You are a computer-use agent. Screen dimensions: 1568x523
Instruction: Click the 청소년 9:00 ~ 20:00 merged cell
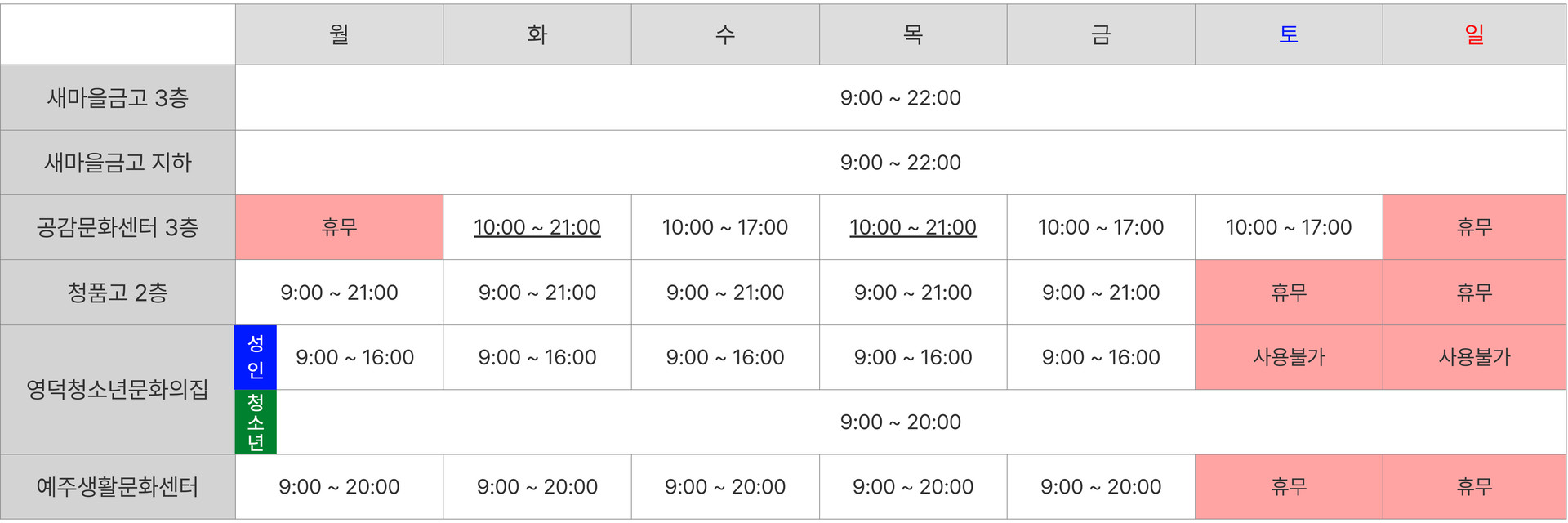(900, 422)
